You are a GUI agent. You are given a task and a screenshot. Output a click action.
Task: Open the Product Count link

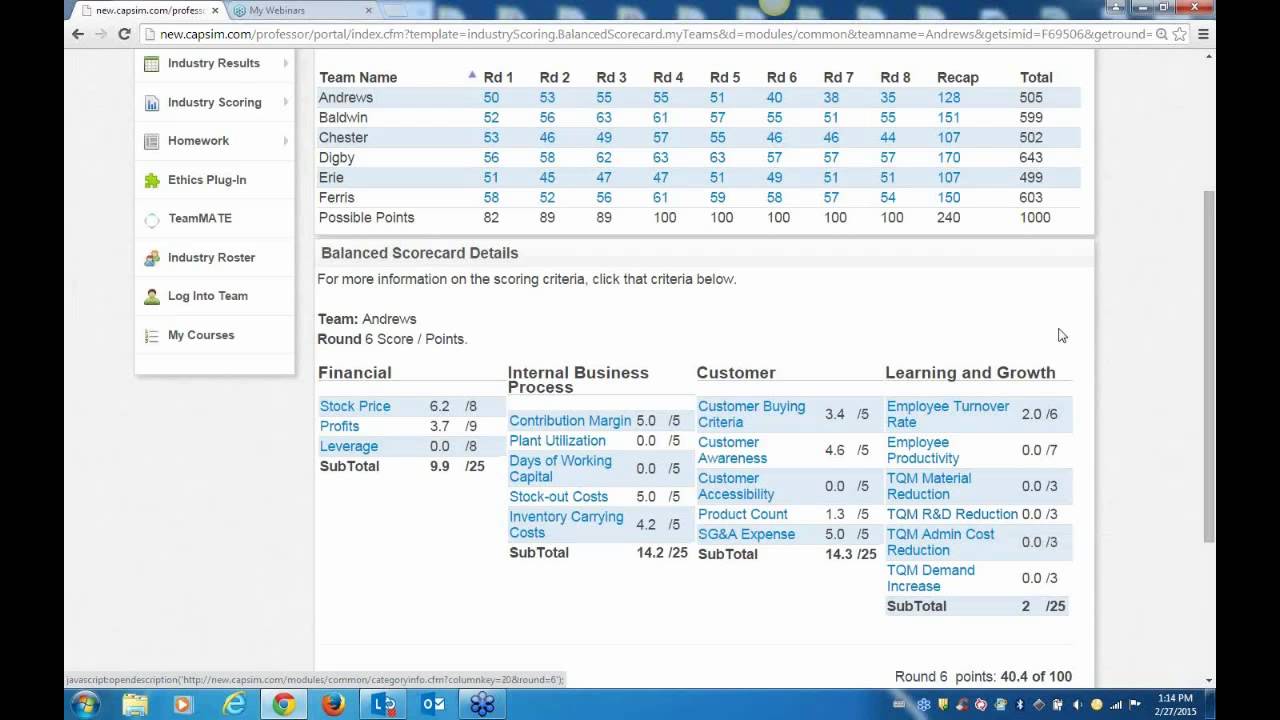click(743, 514)
